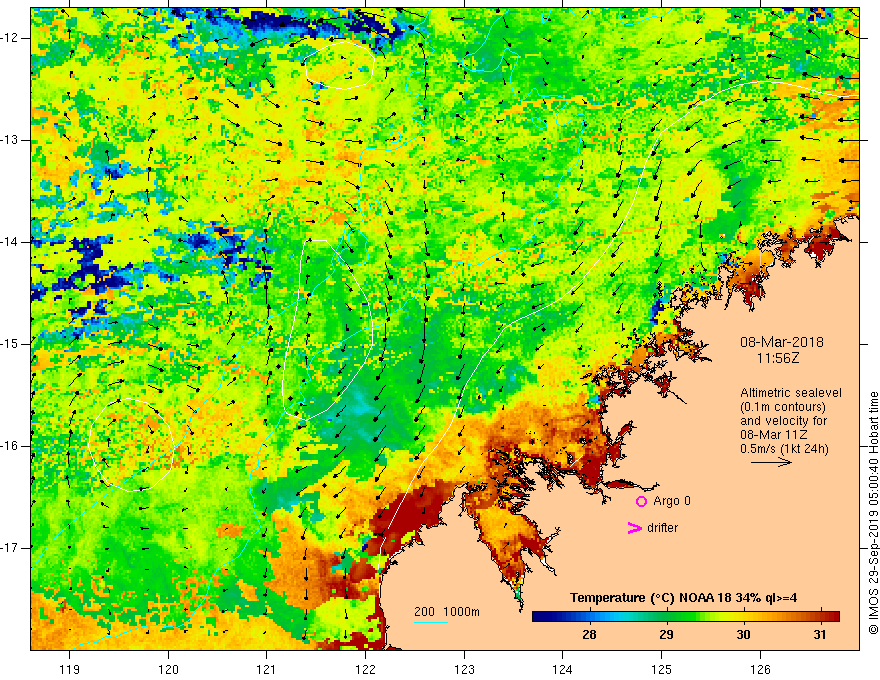Click the latitude axis label -12
The image size is (880, 680).
tap(11, 38)
